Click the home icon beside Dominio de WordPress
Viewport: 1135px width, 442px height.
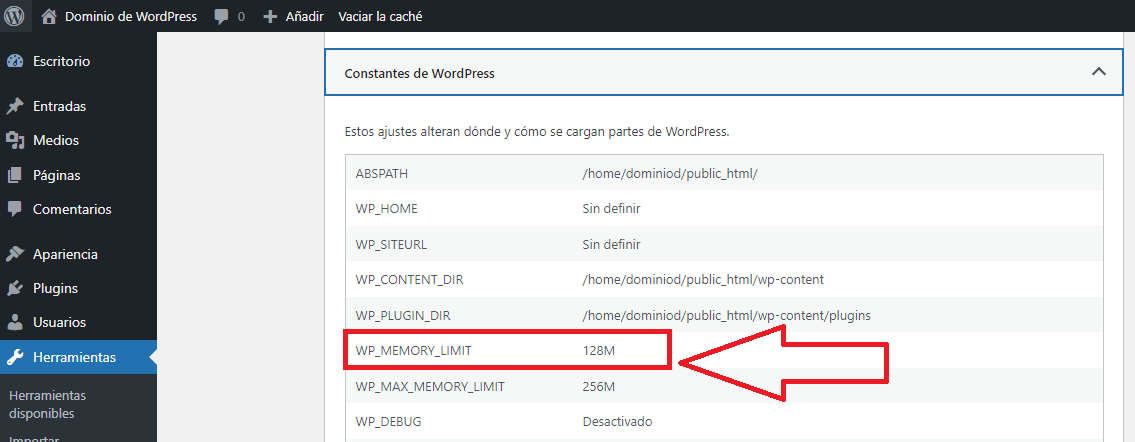(x=48, y=16)
